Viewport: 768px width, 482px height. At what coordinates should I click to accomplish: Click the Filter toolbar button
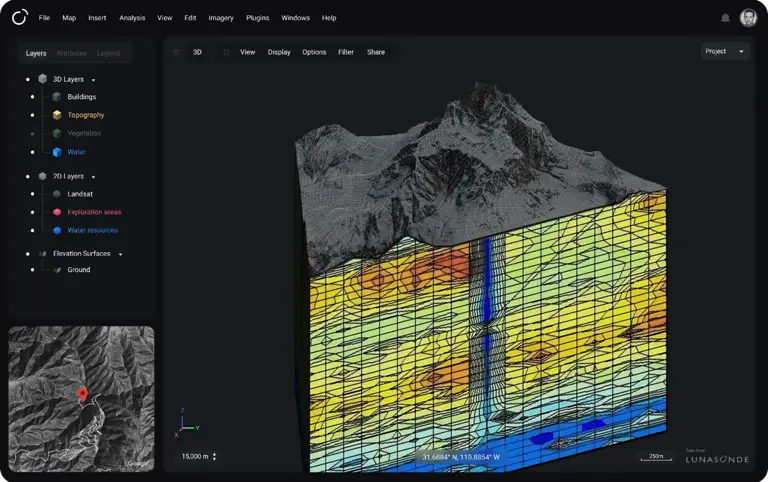[x=346, y=52]
